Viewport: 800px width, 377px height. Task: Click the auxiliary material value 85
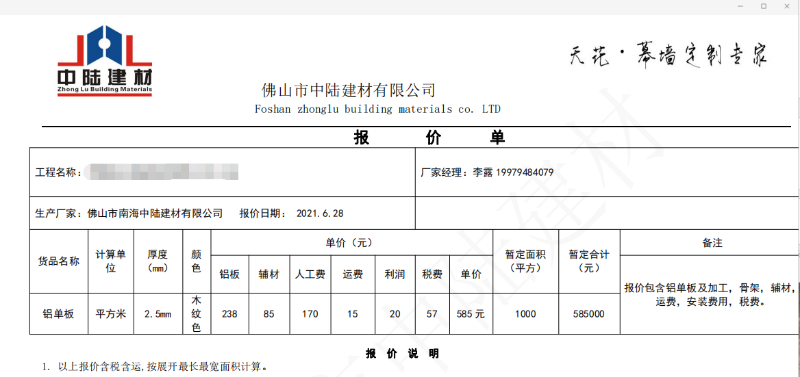point(269,314)
